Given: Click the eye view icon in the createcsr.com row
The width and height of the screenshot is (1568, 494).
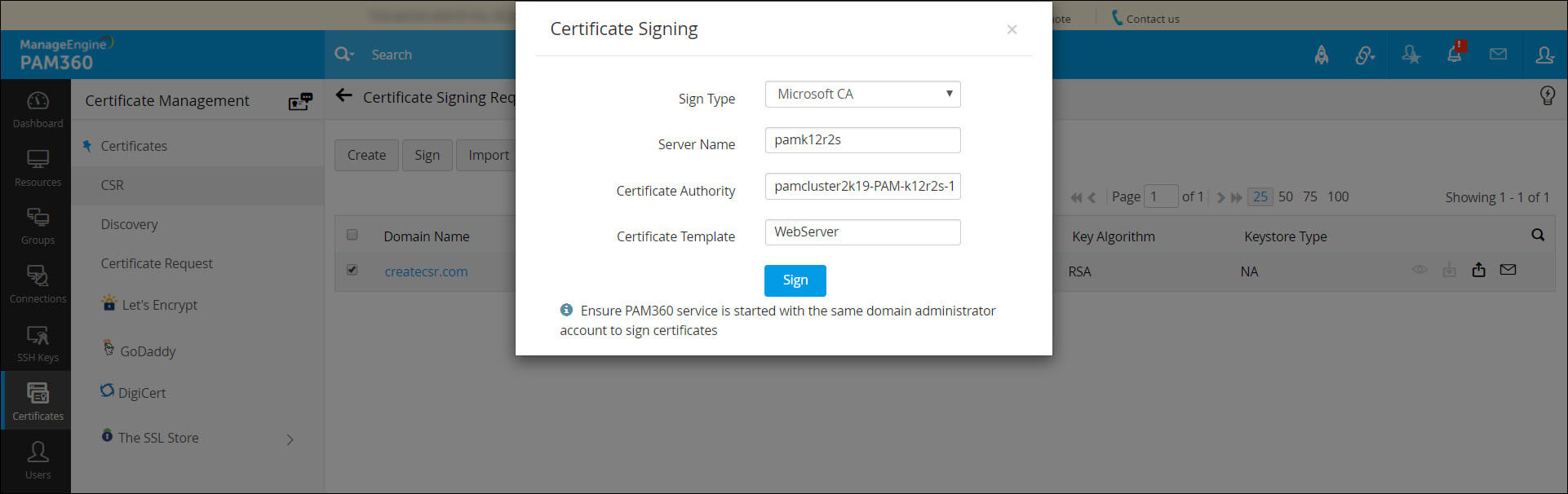Looking at the screenshot, I should [x=1420, y=270].
